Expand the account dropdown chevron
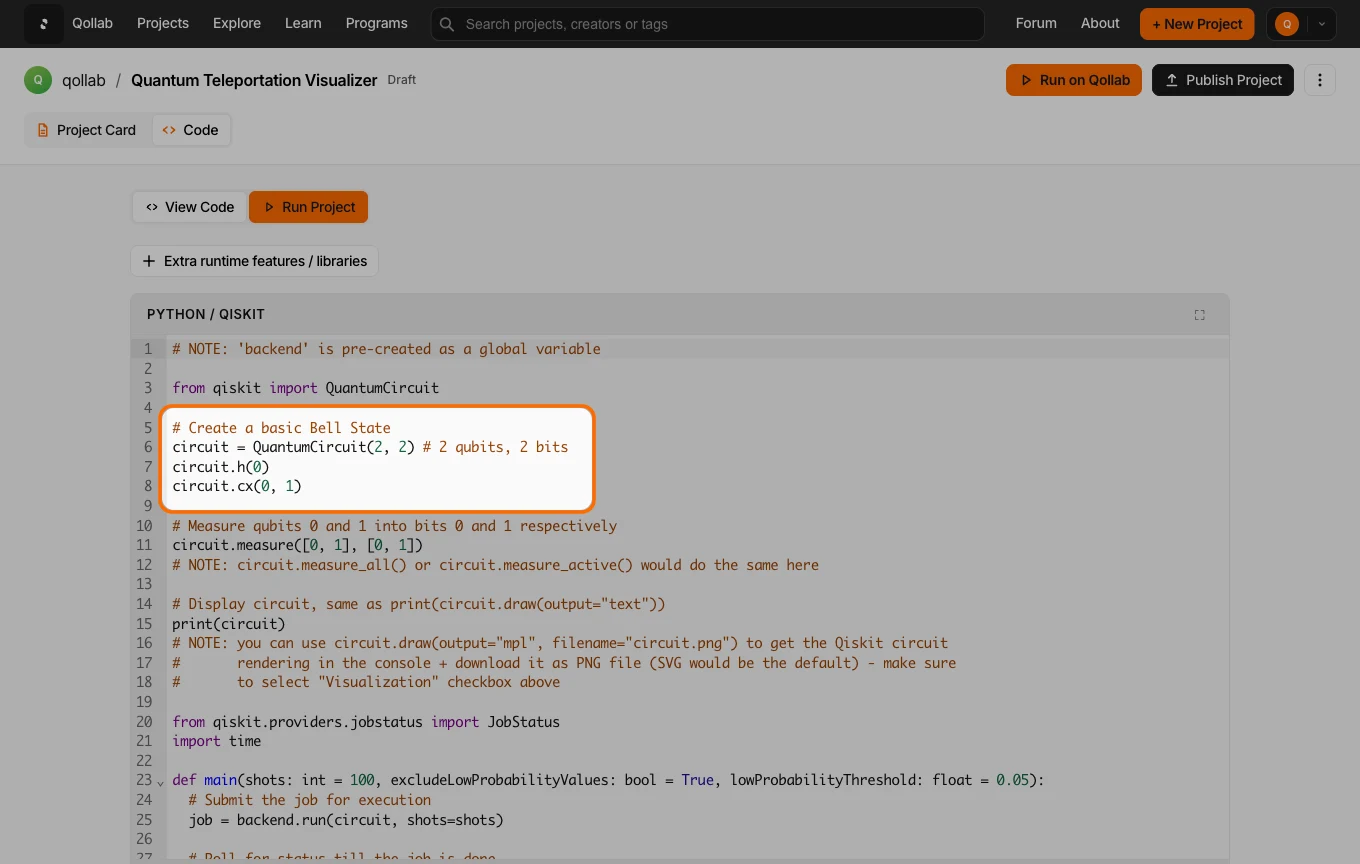 1322,24
